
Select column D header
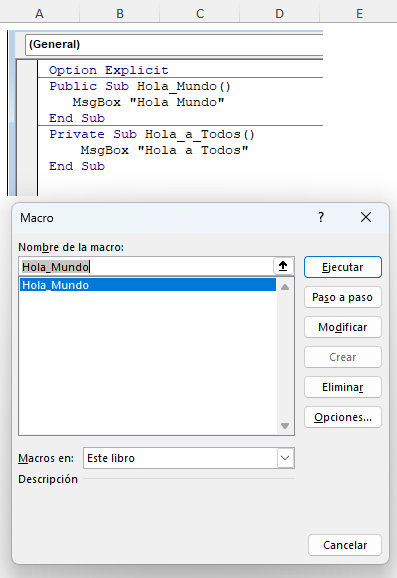click(279, 14)
